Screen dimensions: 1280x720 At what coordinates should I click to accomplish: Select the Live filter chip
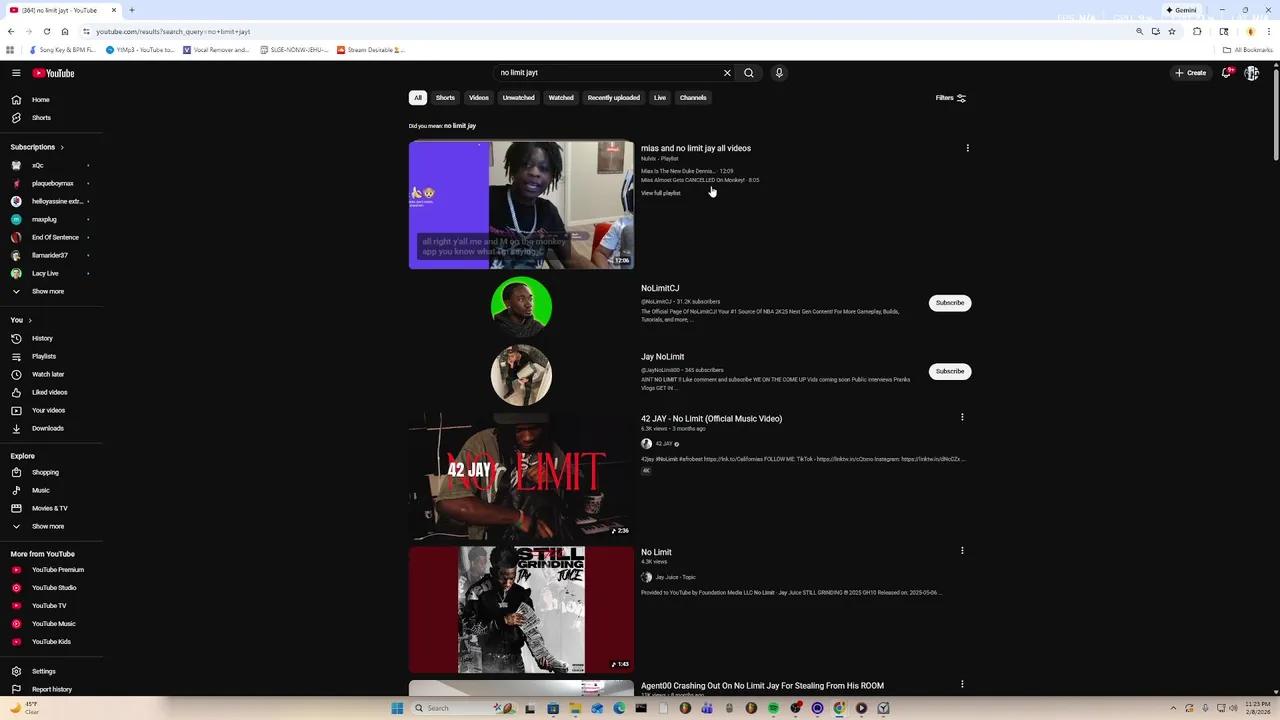pyautogui.click(x=660, y=98)
